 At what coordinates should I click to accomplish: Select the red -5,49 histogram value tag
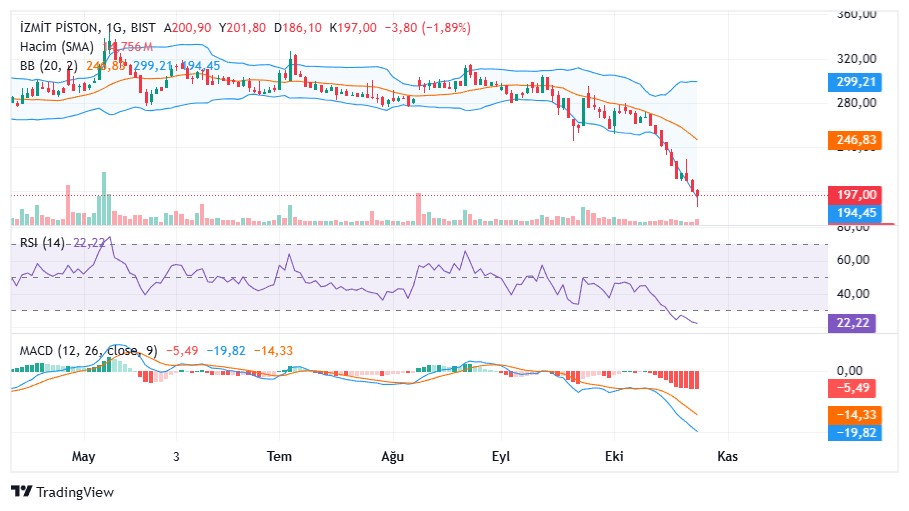[852, 387]
